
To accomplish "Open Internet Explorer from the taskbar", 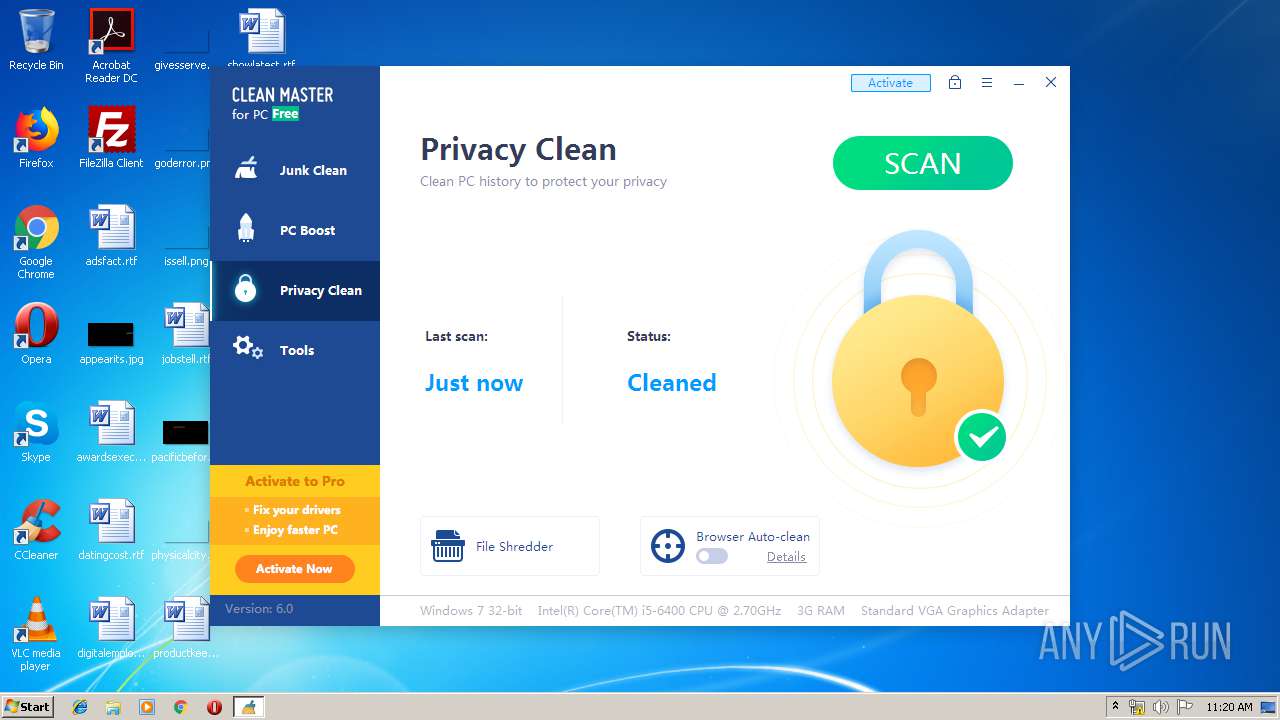I will (80, 707).
